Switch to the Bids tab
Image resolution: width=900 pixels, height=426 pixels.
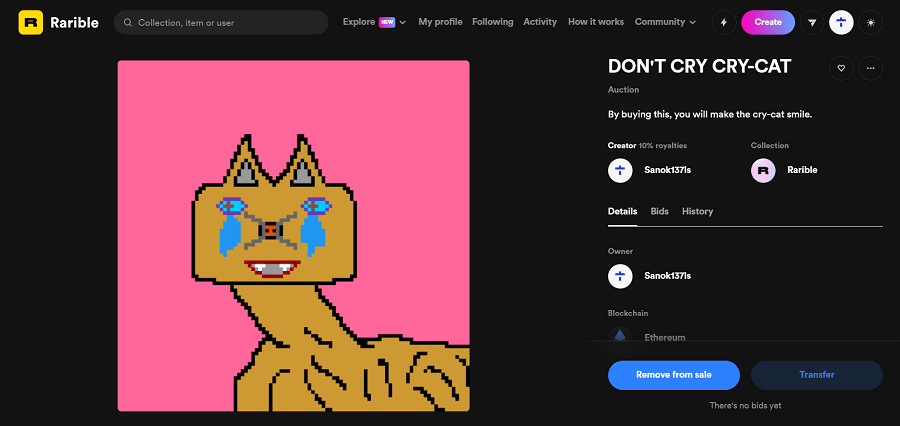(x=660, y=211)
